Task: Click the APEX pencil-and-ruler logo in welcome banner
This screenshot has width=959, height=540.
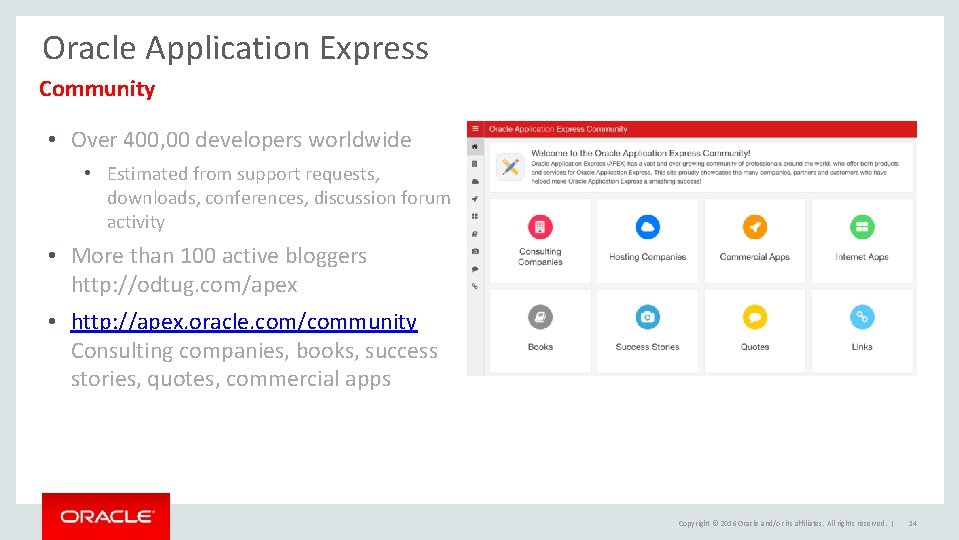Action: click(510, 166)
